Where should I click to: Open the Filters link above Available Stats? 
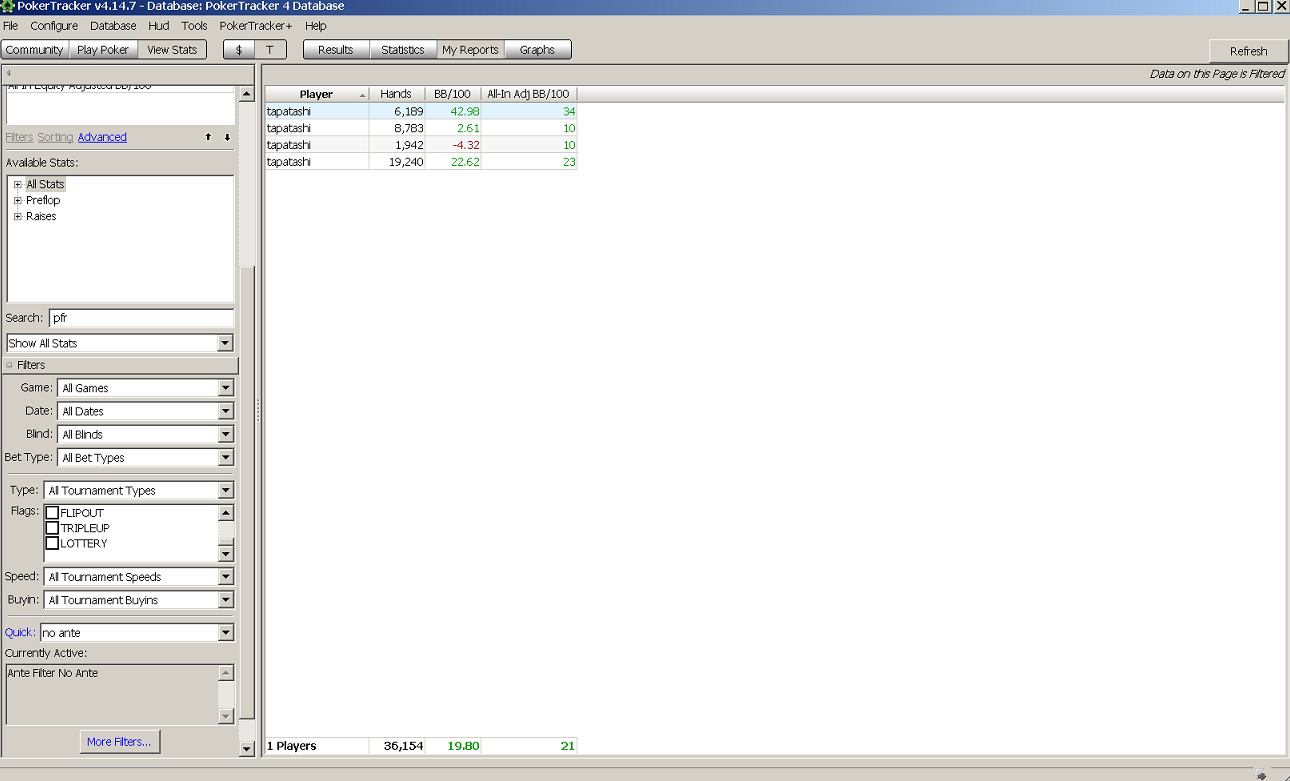pyautogui.click(x=19, y=137)
